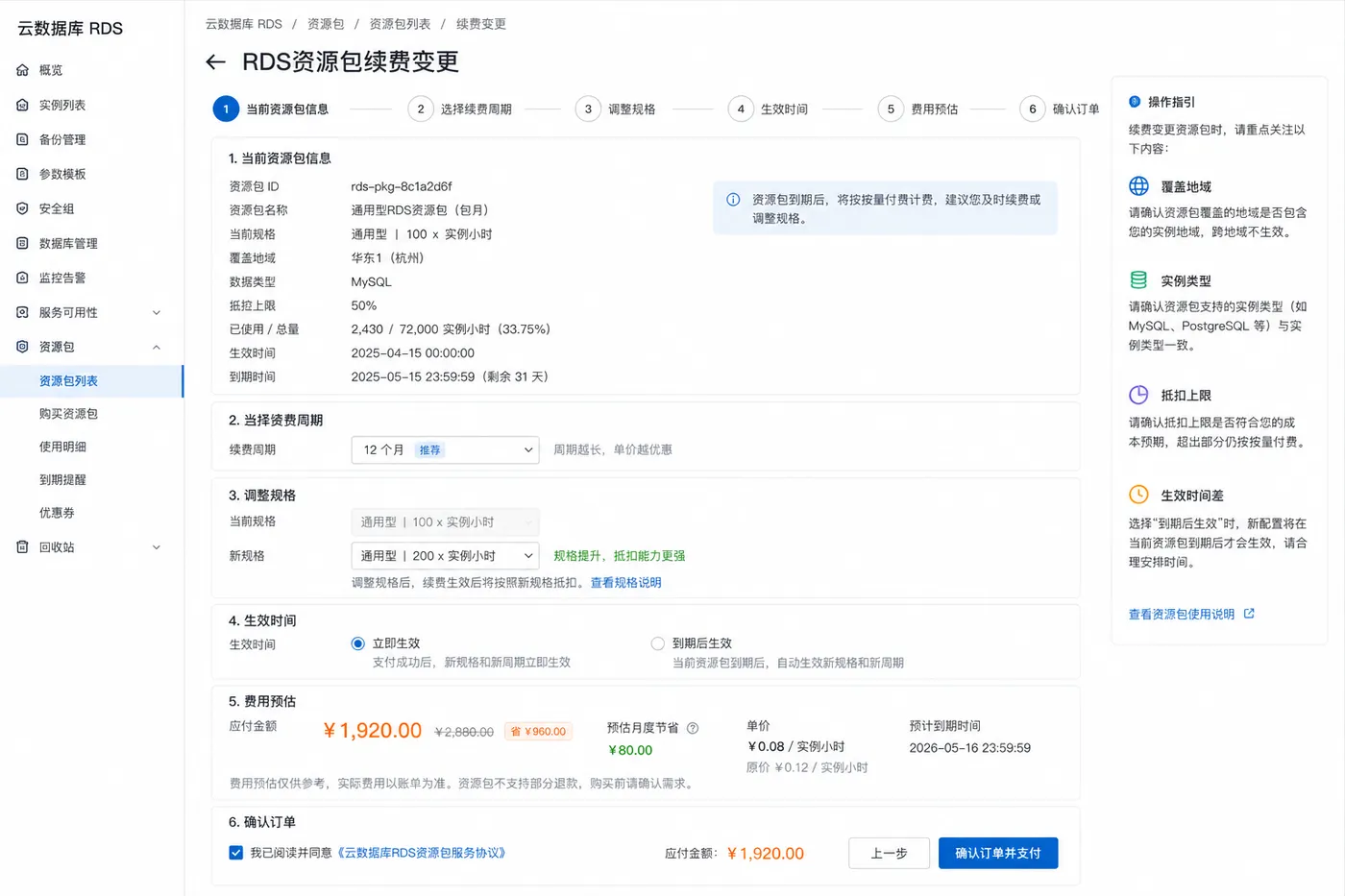
Task: Open the 续费周期 12 个月 dropdown
Action: [x=445, y=449]
